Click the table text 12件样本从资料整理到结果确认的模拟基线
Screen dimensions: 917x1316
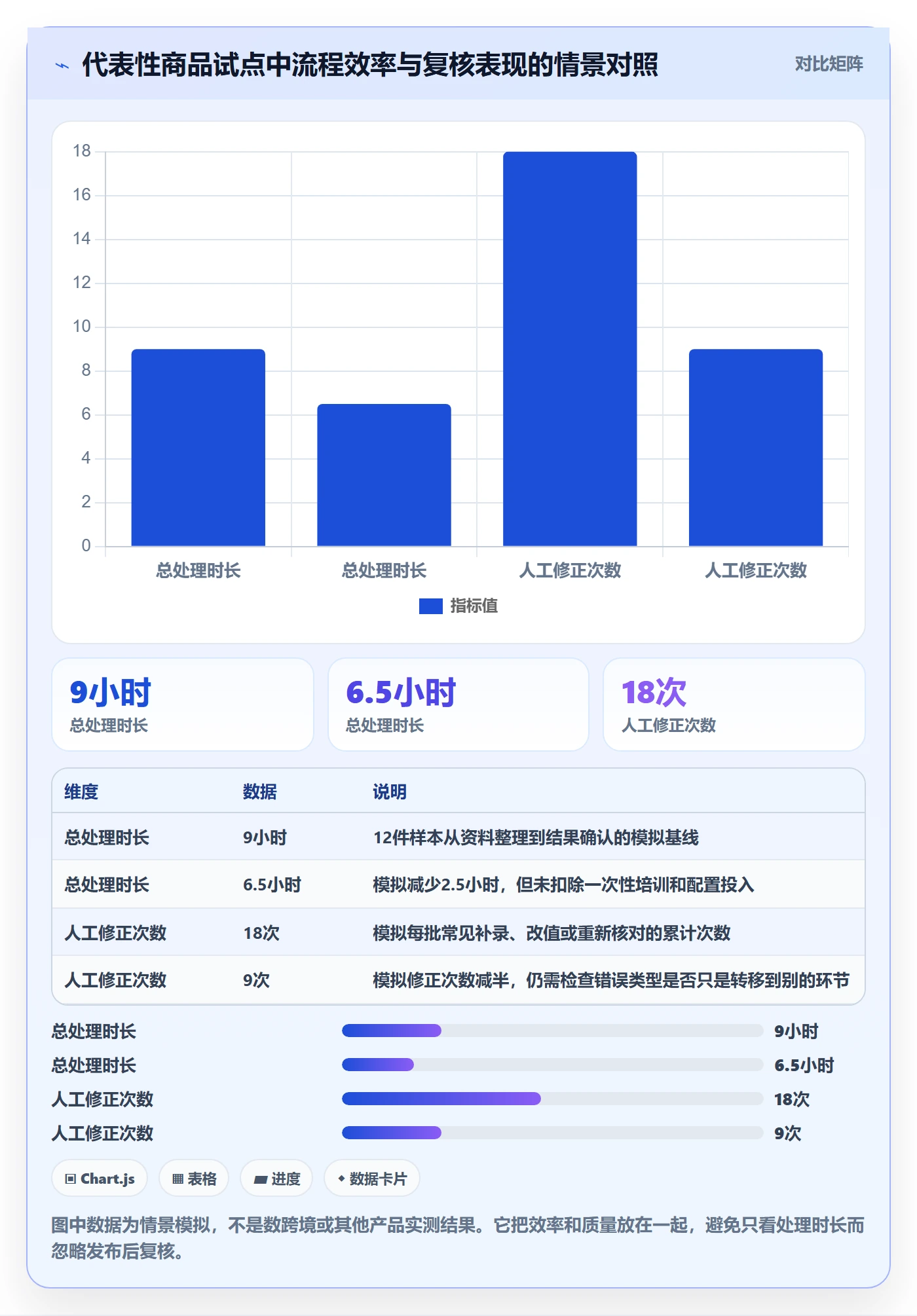click(536, 837)
